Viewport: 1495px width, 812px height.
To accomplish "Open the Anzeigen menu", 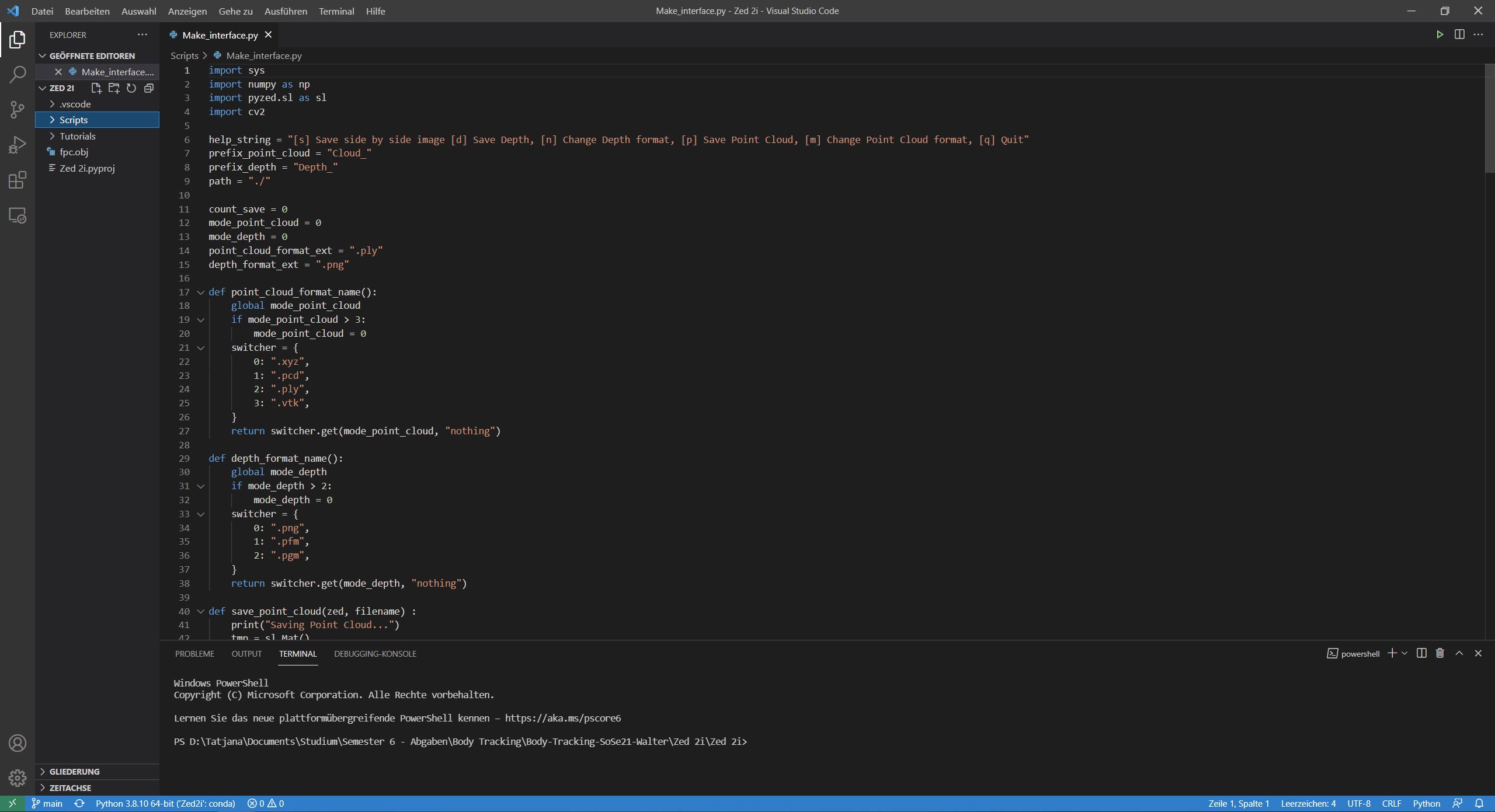I will (x=187, y=11).
